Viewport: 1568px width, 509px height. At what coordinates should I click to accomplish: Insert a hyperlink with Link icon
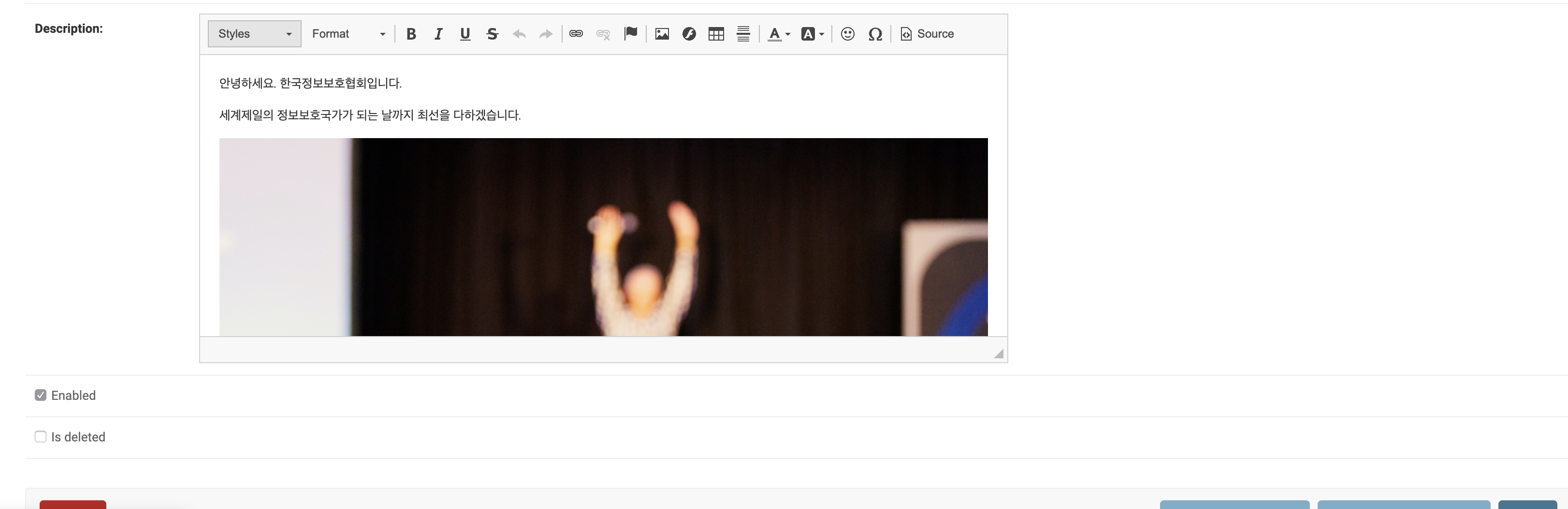coord(576,34)
